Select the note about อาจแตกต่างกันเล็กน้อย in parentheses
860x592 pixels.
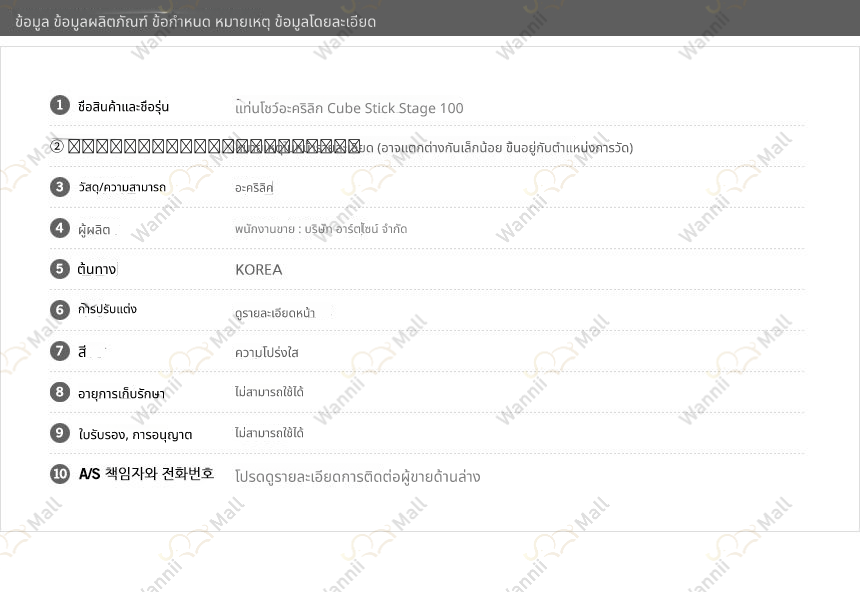(x=505, y=148)
